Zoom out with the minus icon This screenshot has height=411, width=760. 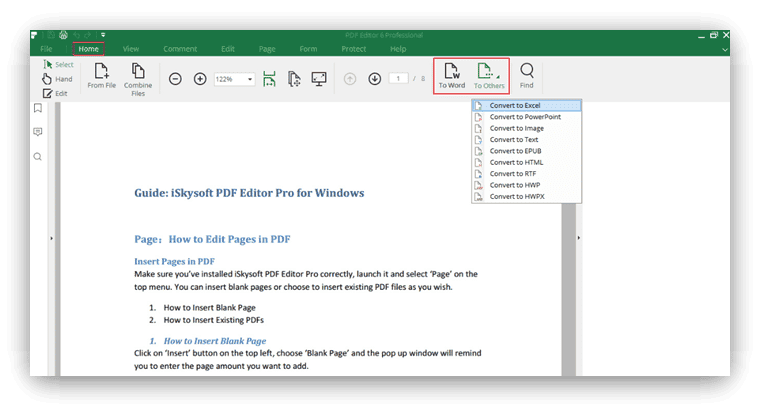tap(175, 79)
